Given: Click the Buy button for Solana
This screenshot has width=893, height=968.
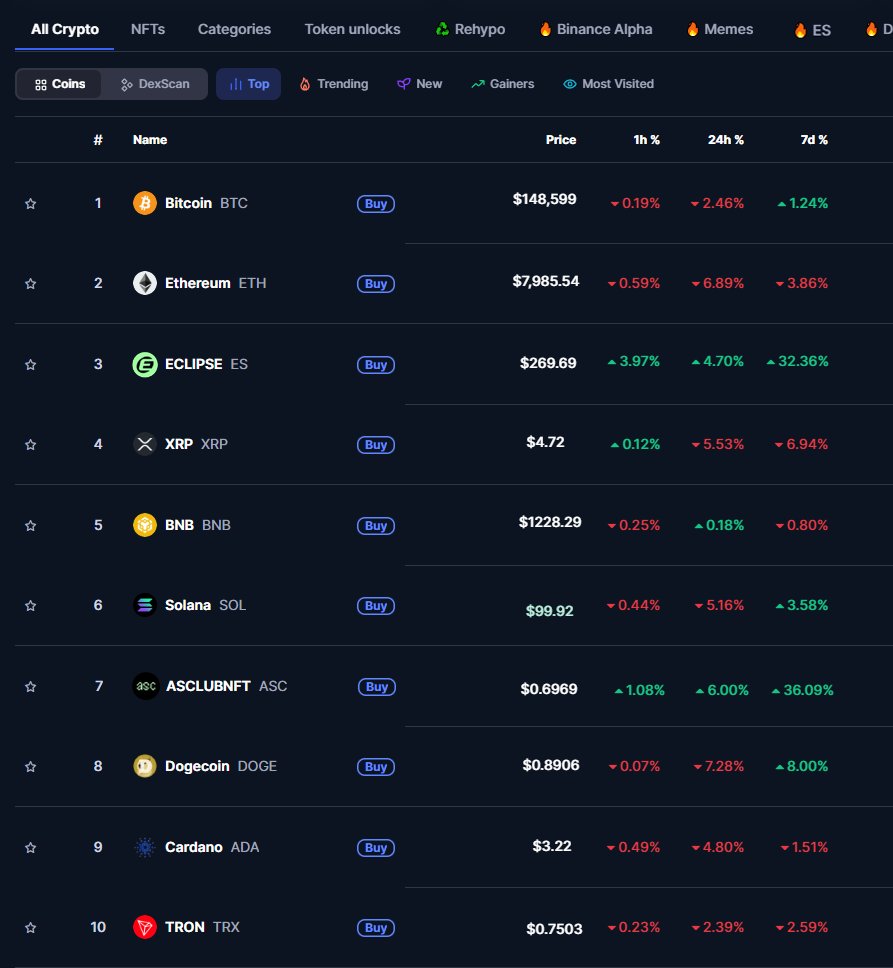Looking at the screenshot, I should pos(376,606).
